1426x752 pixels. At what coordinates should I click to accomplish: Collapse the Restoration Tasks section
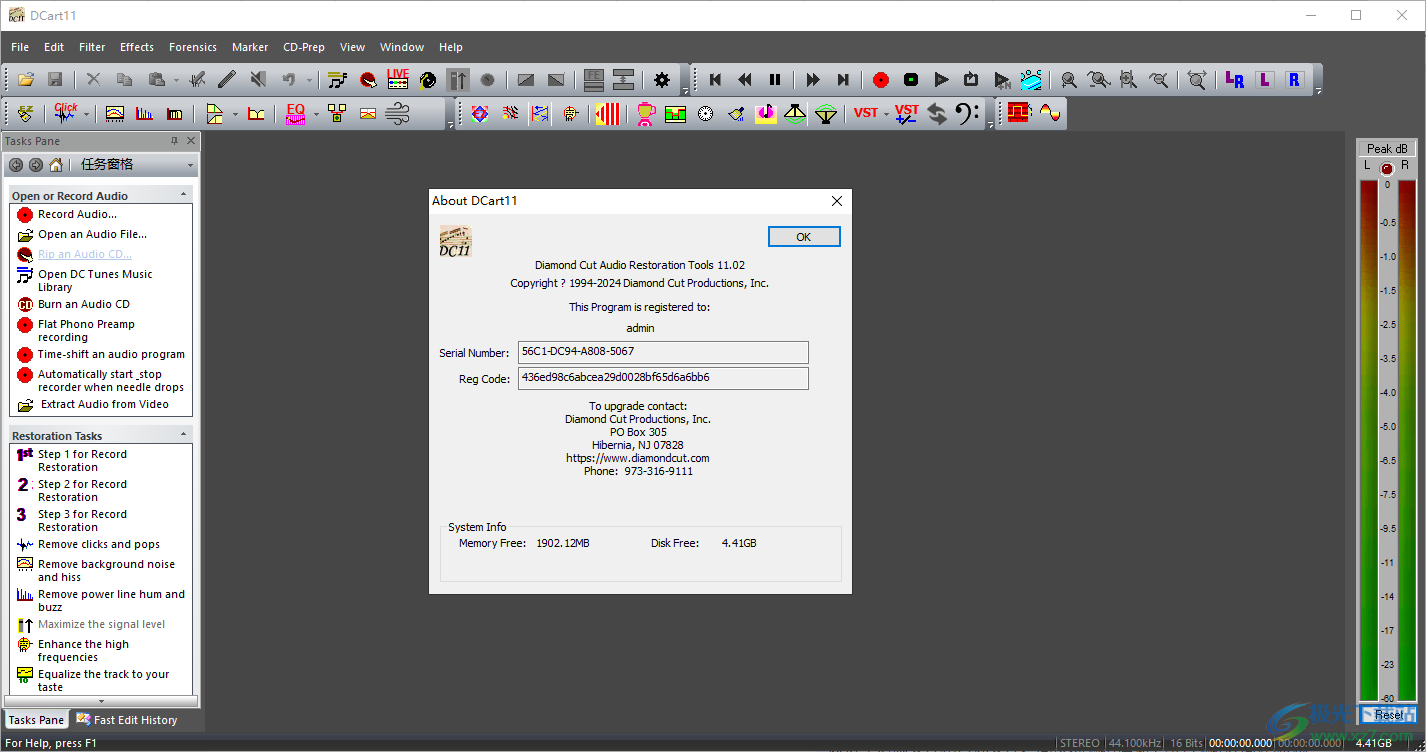point(183,435)
